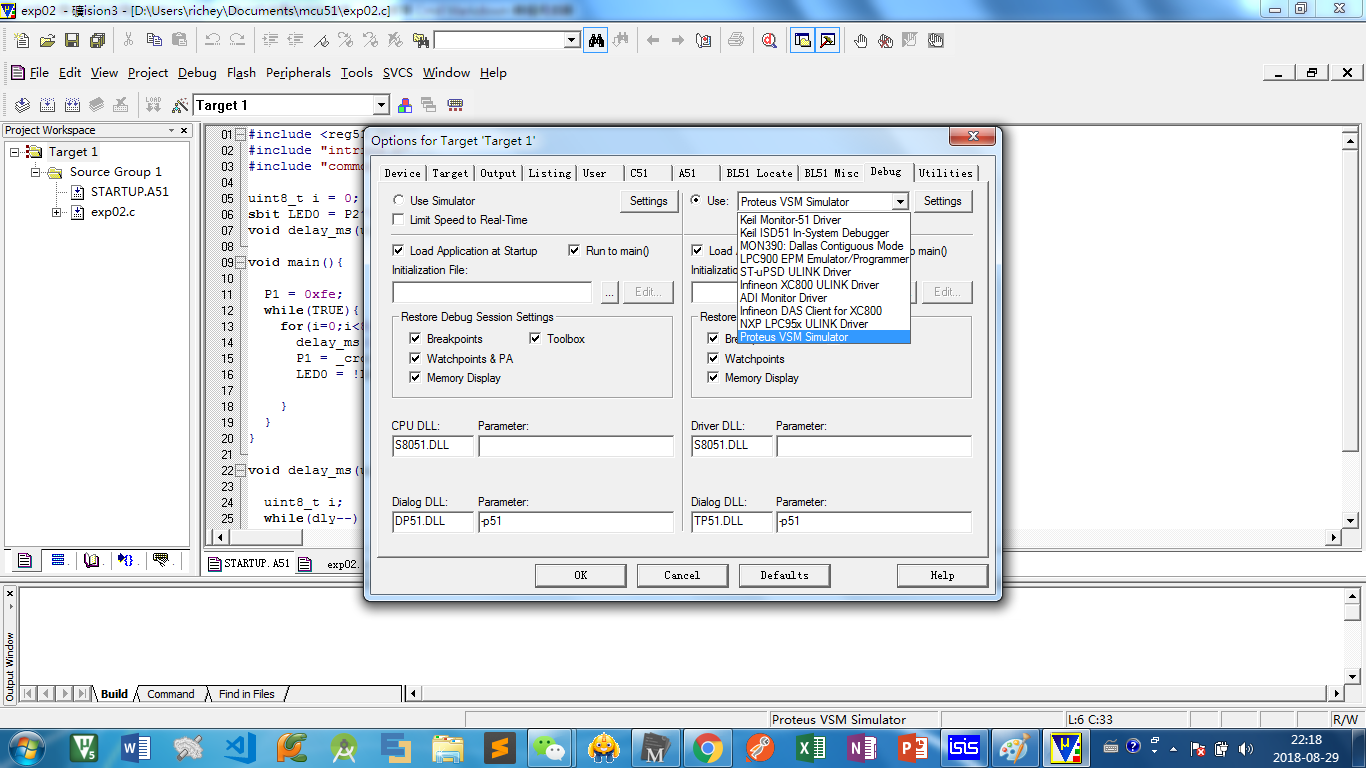Toggle Limit Speed to Real-Time checkbox

pos(399,220)
